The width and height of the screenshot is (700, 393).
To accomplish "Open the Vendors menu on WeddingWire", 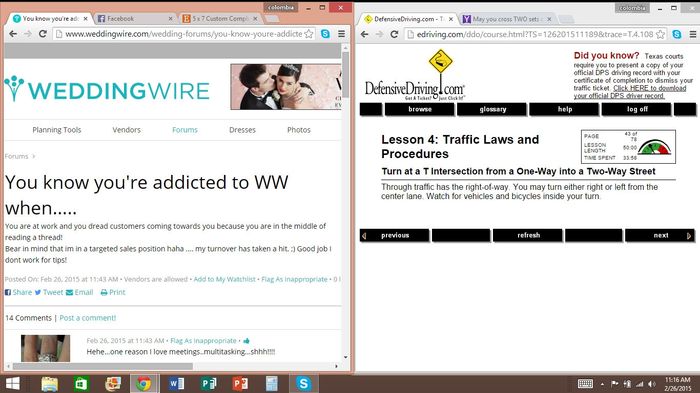I will point(126,130).
